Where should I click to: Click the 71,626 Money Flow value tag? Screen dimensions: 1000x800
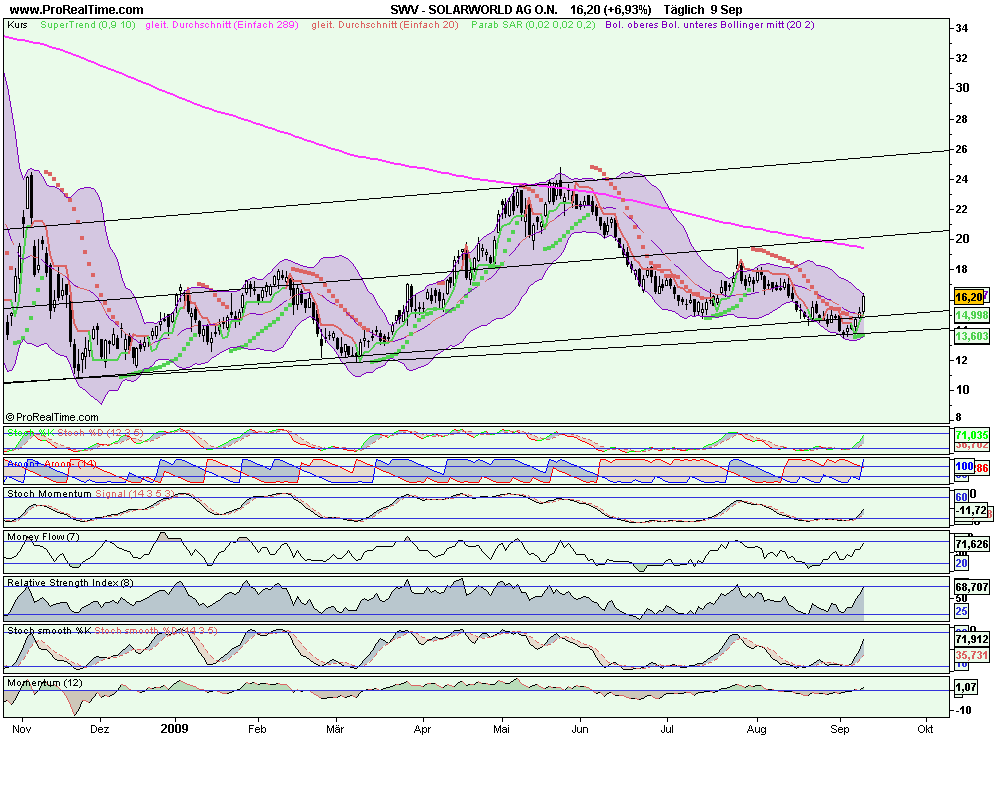971,544
